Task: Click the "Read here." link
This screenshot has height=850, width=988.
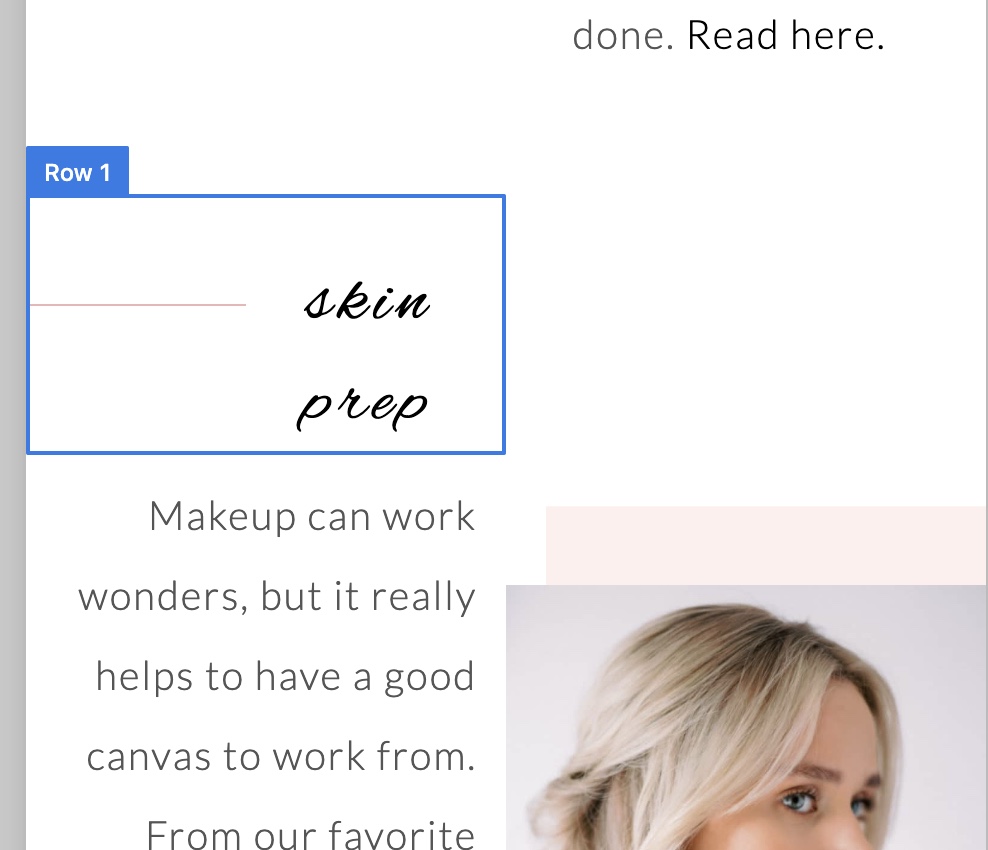Action: (785, 36)
